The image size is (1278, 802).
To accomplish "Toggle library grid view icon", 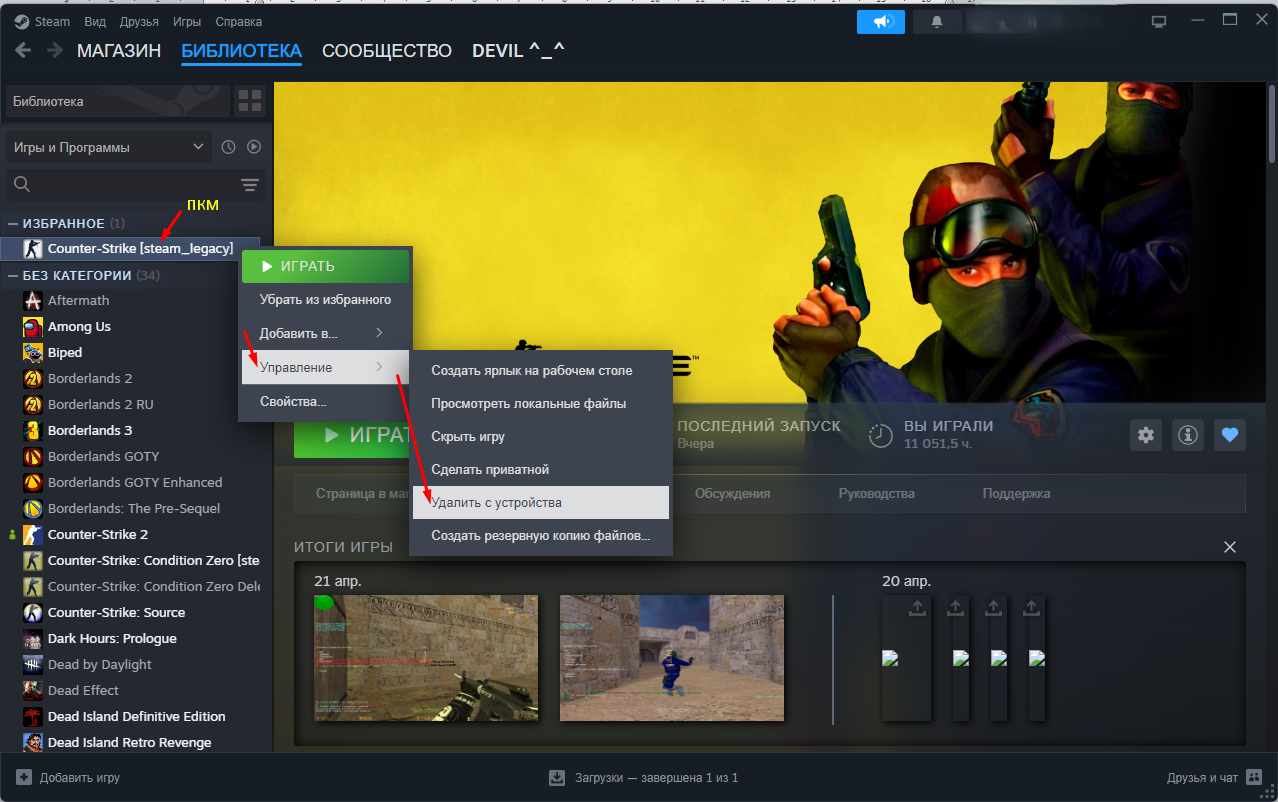I will (249, 101).
